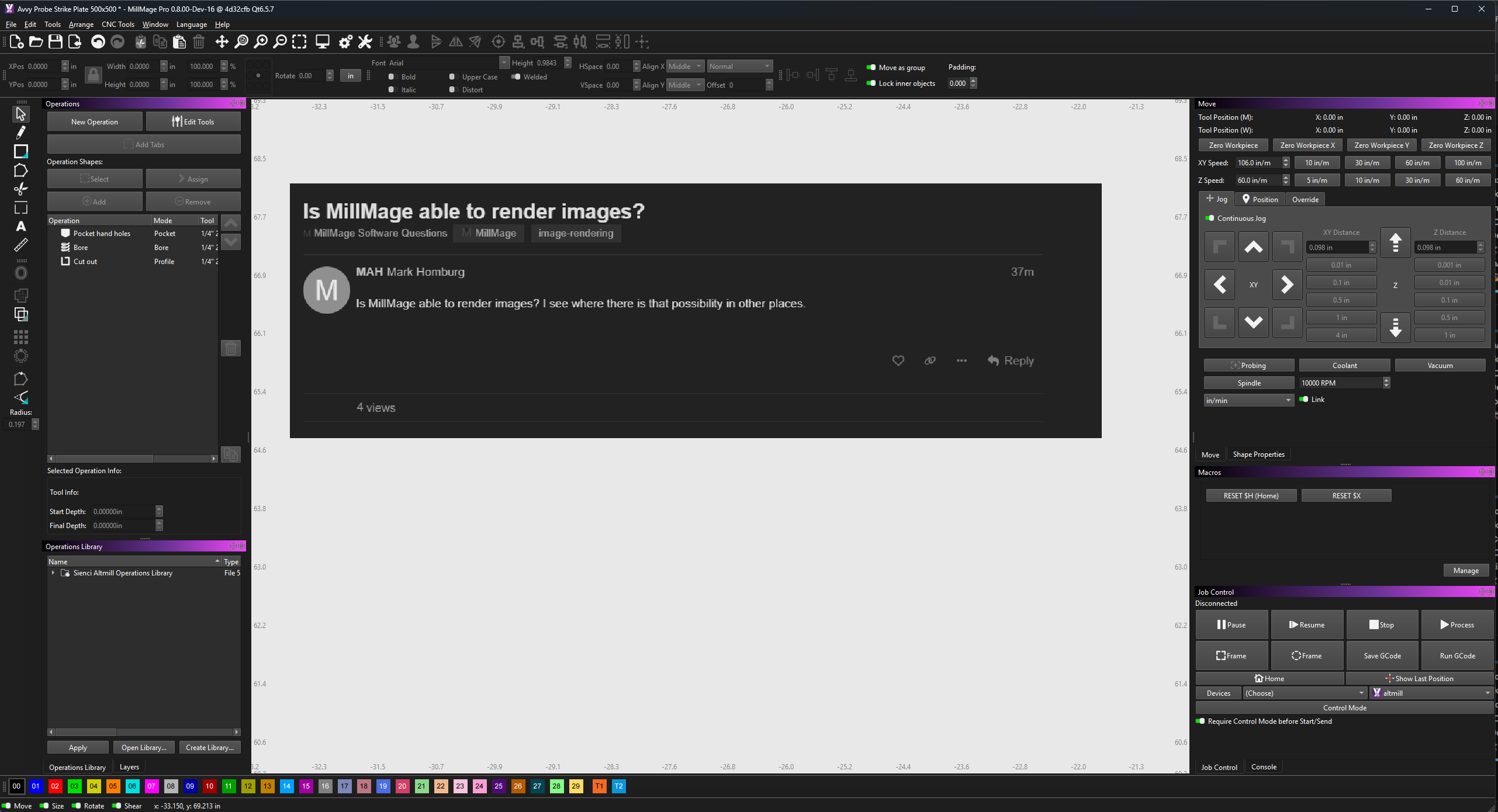Click the Paste icon in the toolbar
The image size is (1498, 812).
tap(179, 41)
